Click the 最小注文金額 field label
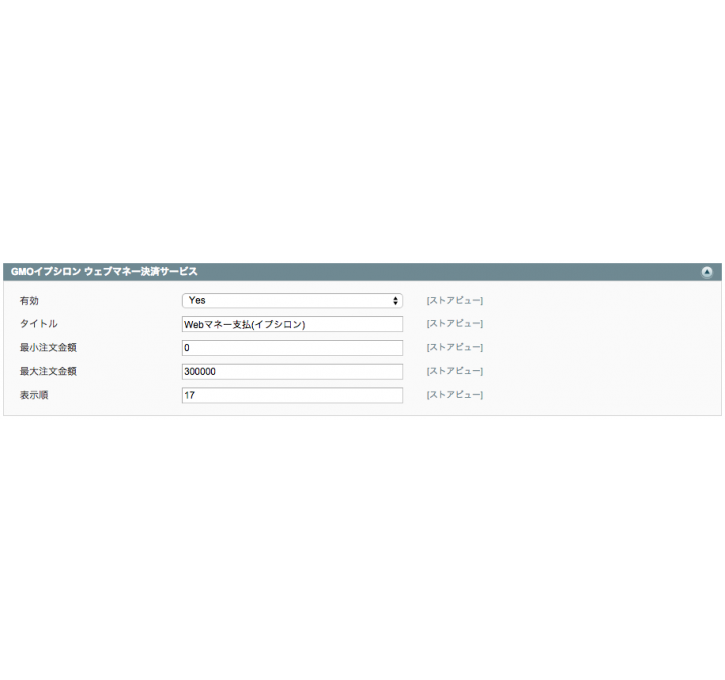The height and width of the screenshot is (680, 725). 48,348
